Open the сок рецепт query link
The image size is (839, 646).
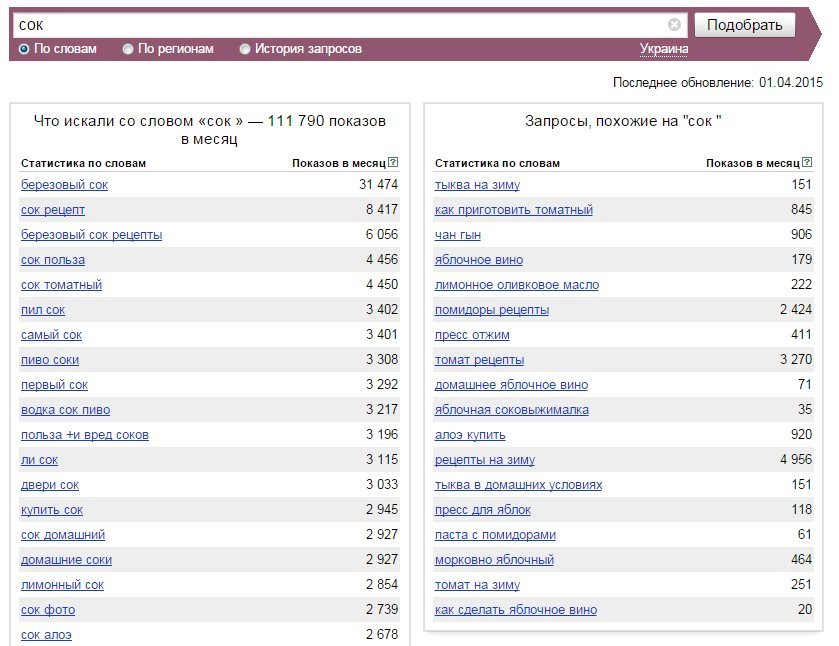pos(53,210)
